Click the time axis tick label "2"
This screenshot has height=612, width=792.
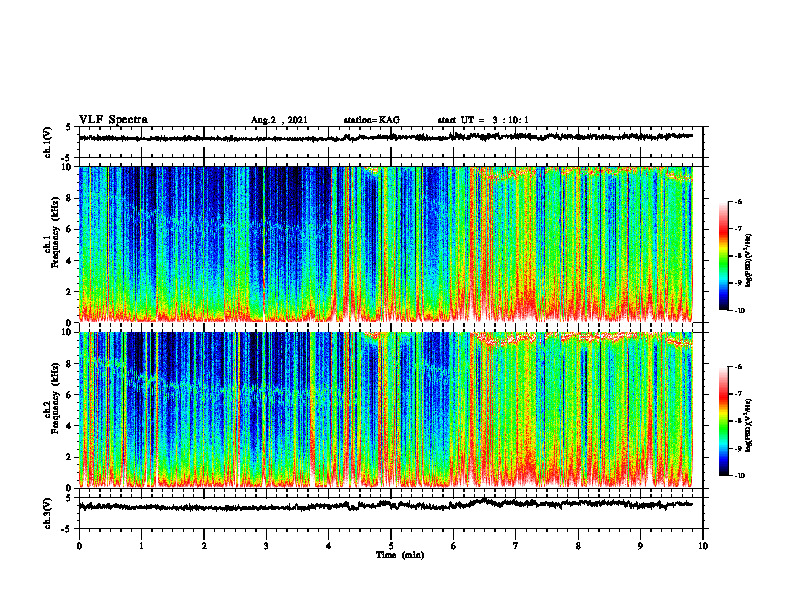[204, 546]
